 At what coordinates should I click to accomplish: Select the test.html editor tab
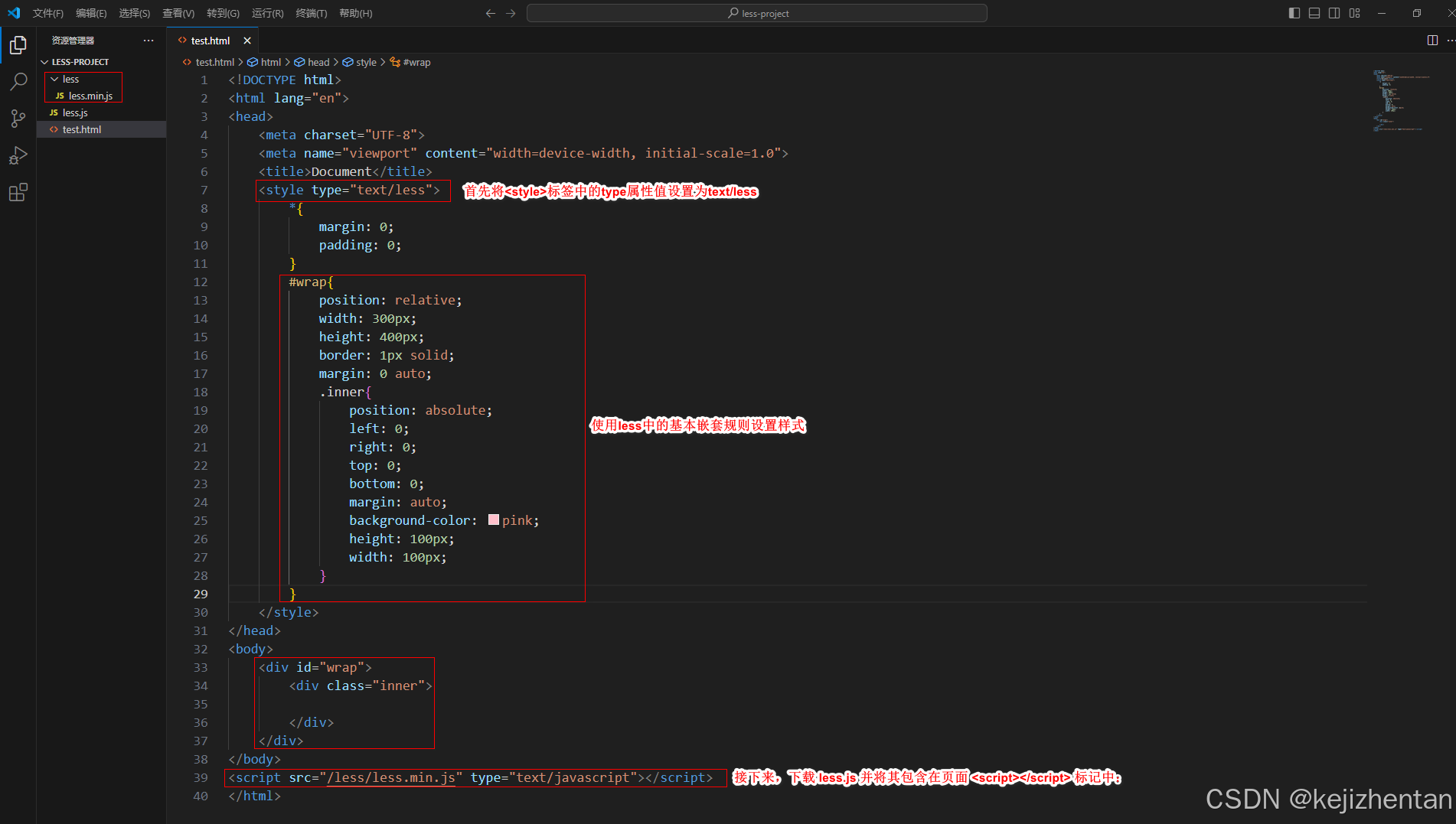pyautogui.click(x=211, y=41)
